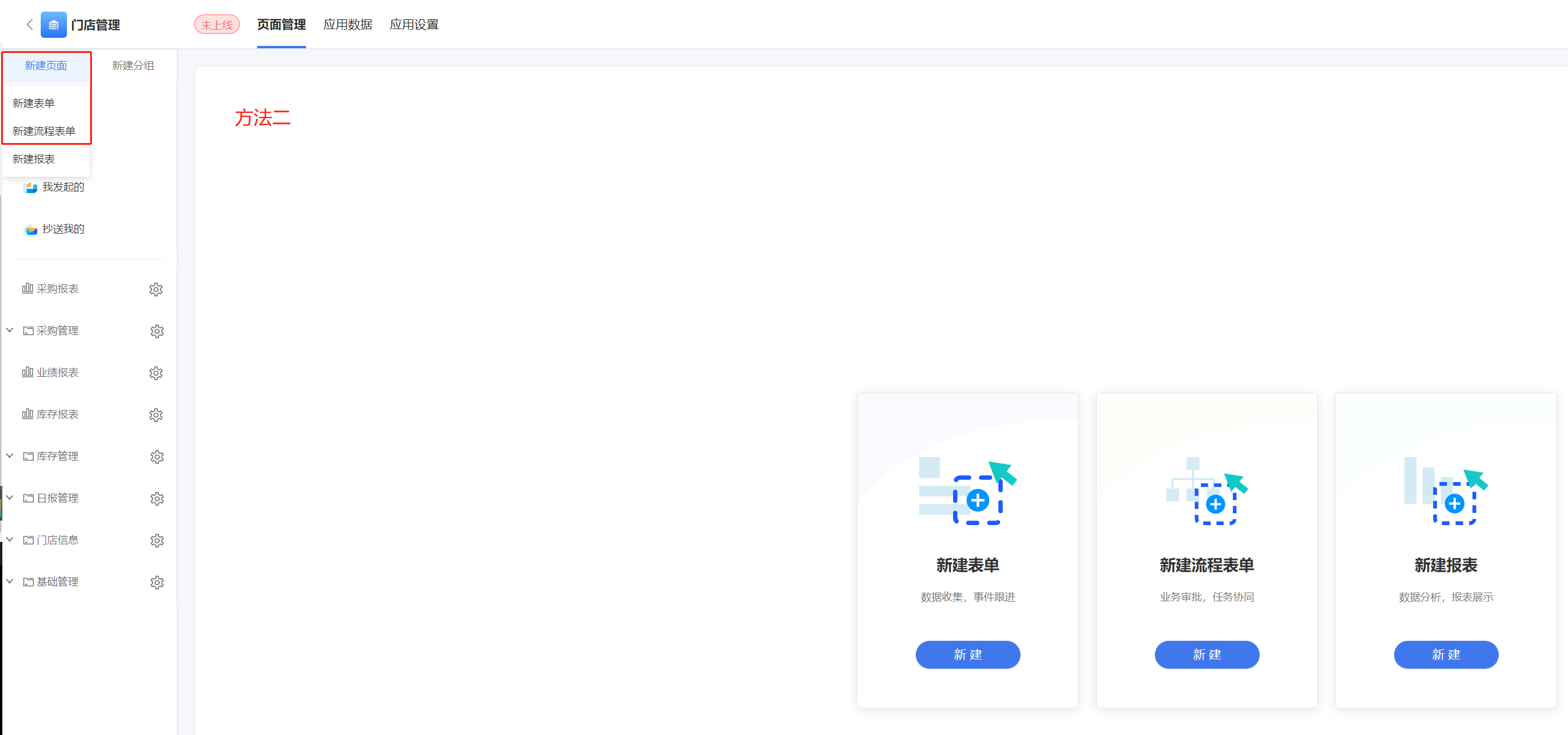
Task: Open settings gear for 基础管理
Action: 157,582
